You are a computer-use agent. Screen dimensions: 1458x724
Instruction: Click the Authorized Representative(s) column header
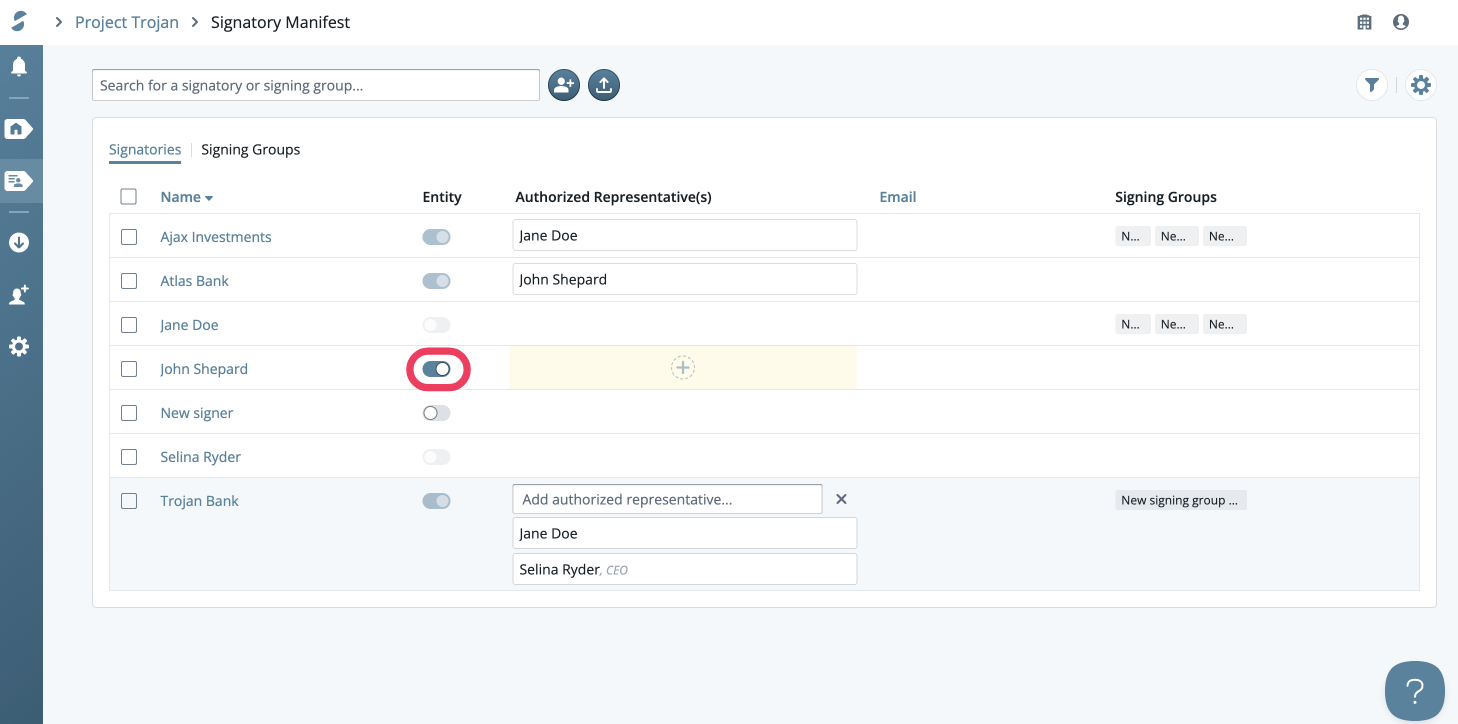pos(613,197)
